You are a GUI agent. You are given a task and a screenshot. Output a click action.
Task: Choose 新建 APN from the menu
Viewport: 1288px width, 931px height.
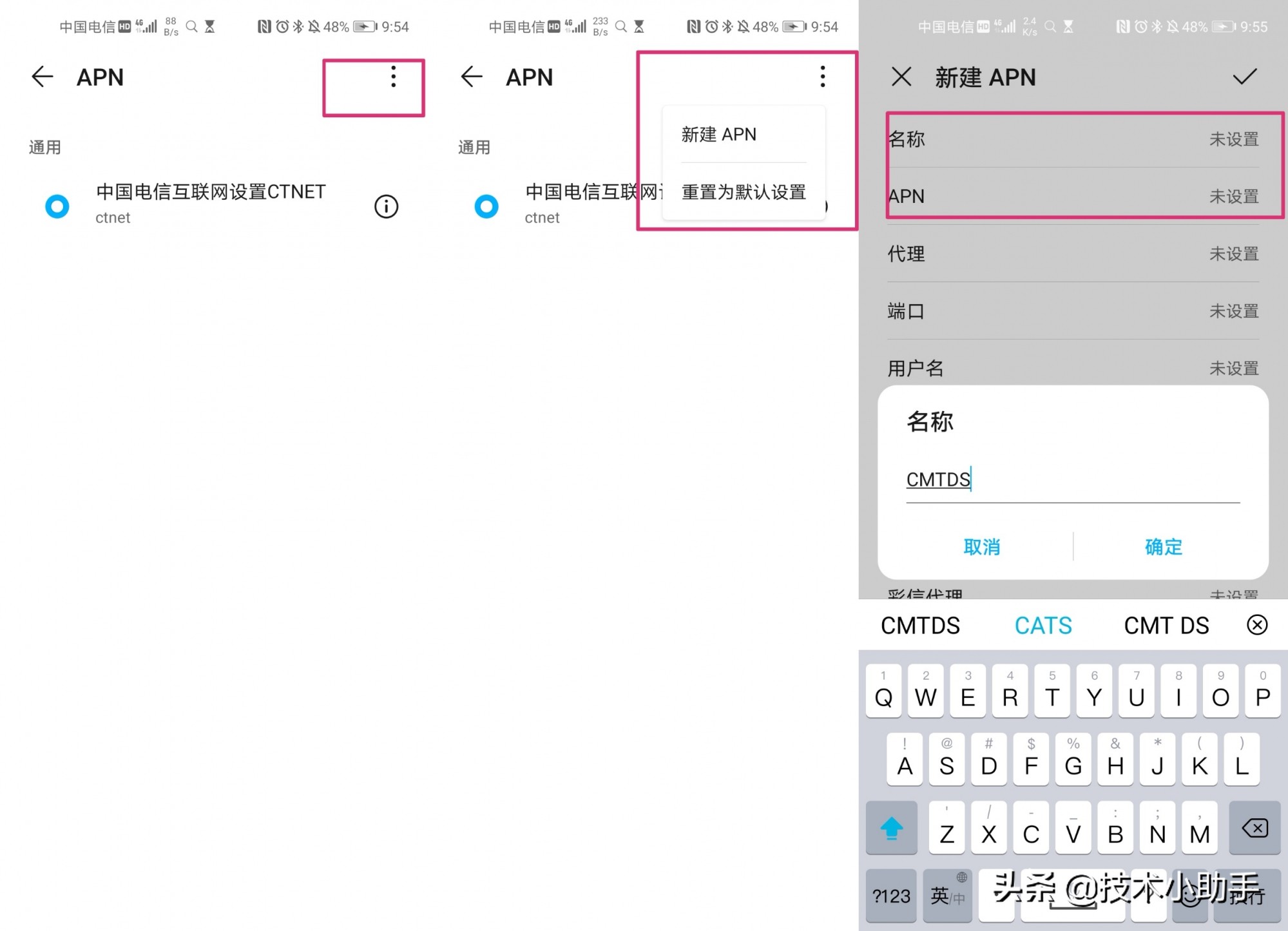click(718, 134)
